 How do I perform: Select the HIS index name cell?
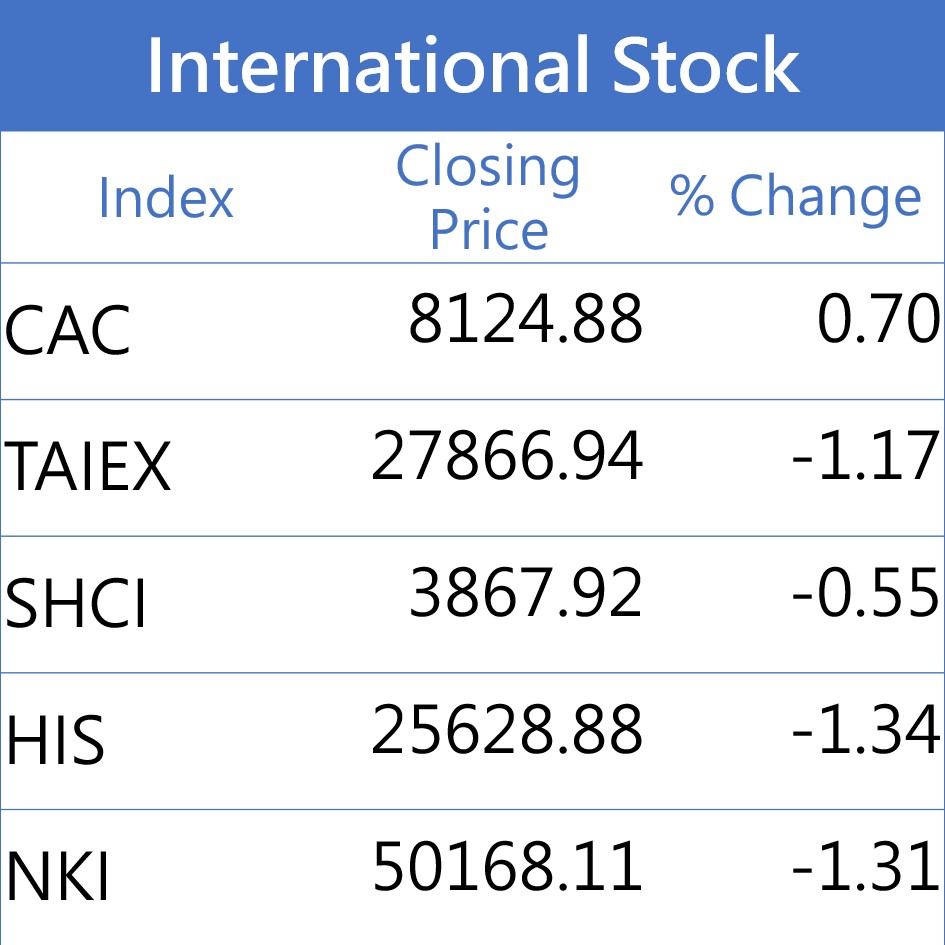55,741
